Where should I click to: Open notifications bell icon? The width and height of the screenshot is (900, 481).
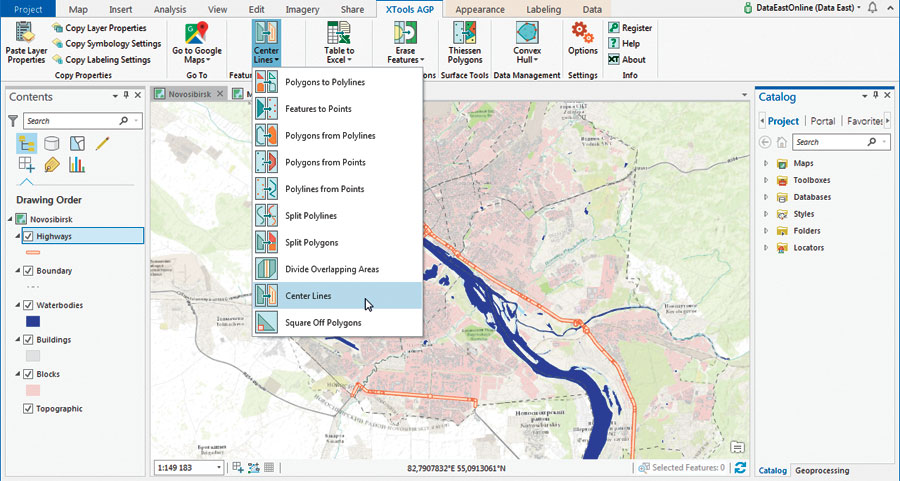(x=872, y=8)
